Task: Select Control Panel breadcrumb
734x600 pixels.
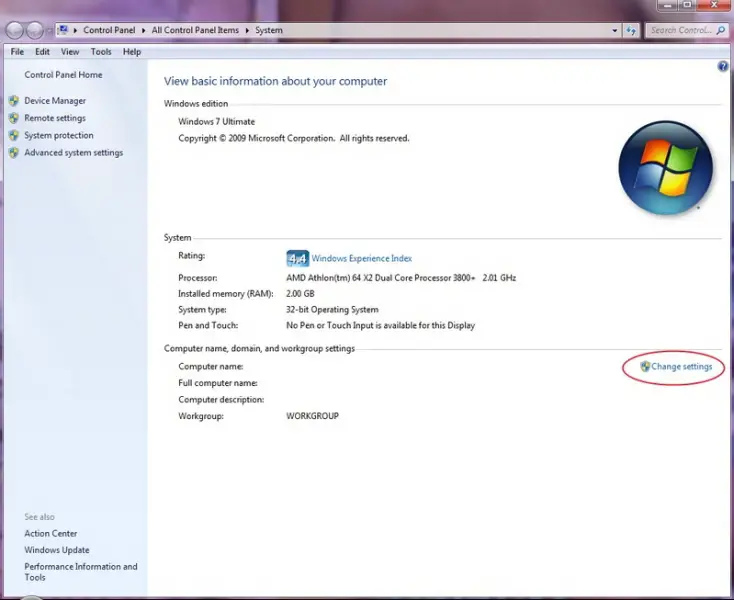Action: click(109, 30)
